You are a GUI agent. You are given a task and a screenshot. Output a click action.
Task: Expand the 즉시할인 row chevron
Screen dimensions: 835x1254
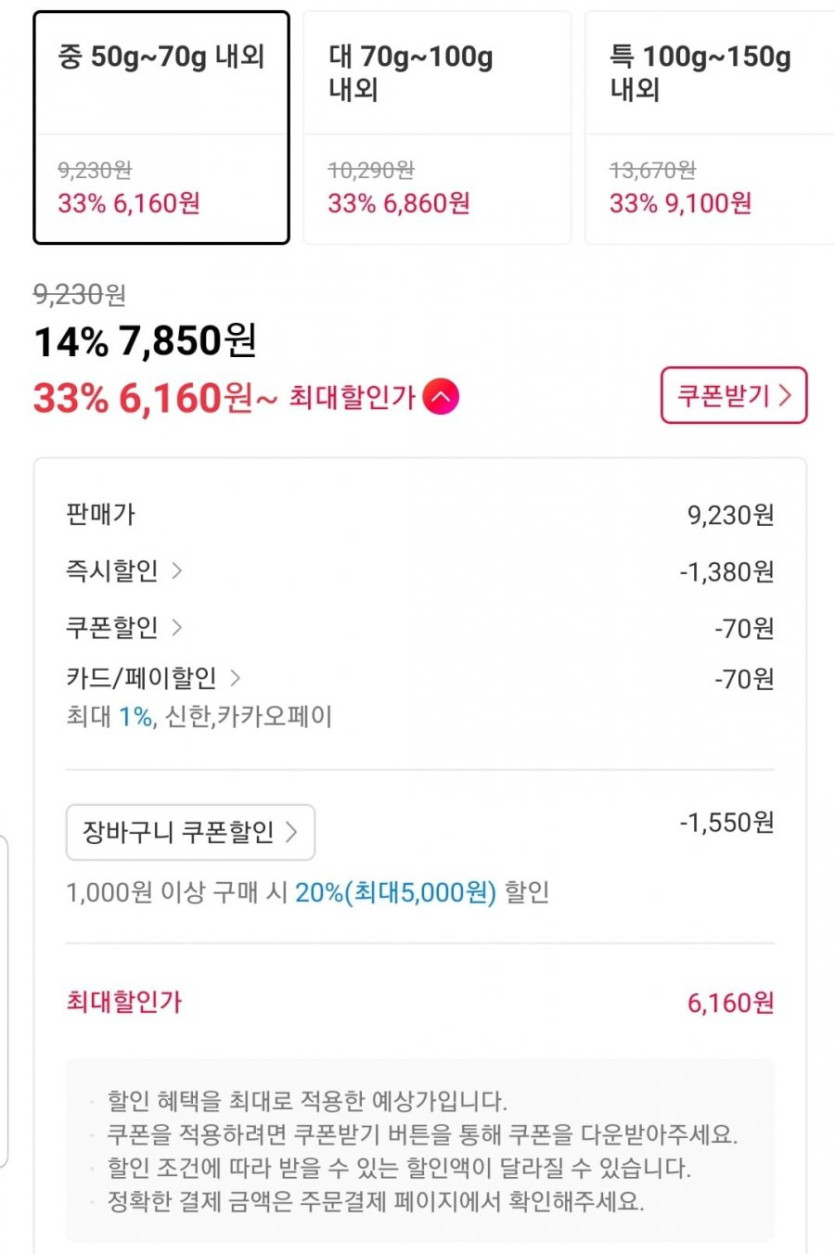(x=177, y=571)
